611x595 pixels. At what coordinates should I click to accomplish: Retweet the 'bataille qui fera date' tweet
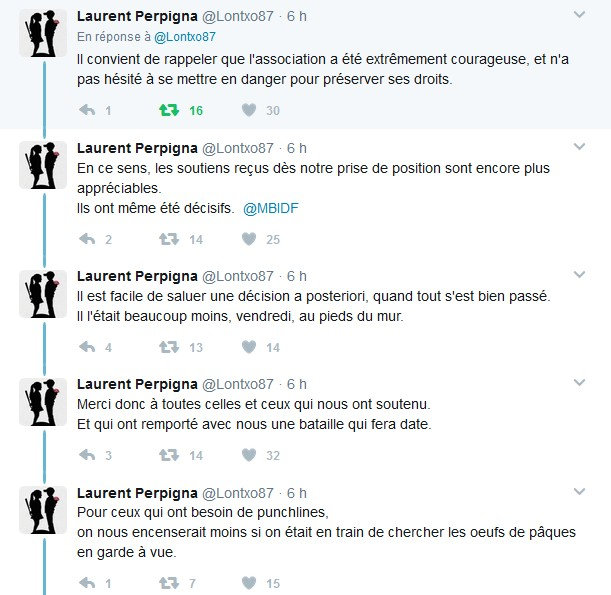169,455
